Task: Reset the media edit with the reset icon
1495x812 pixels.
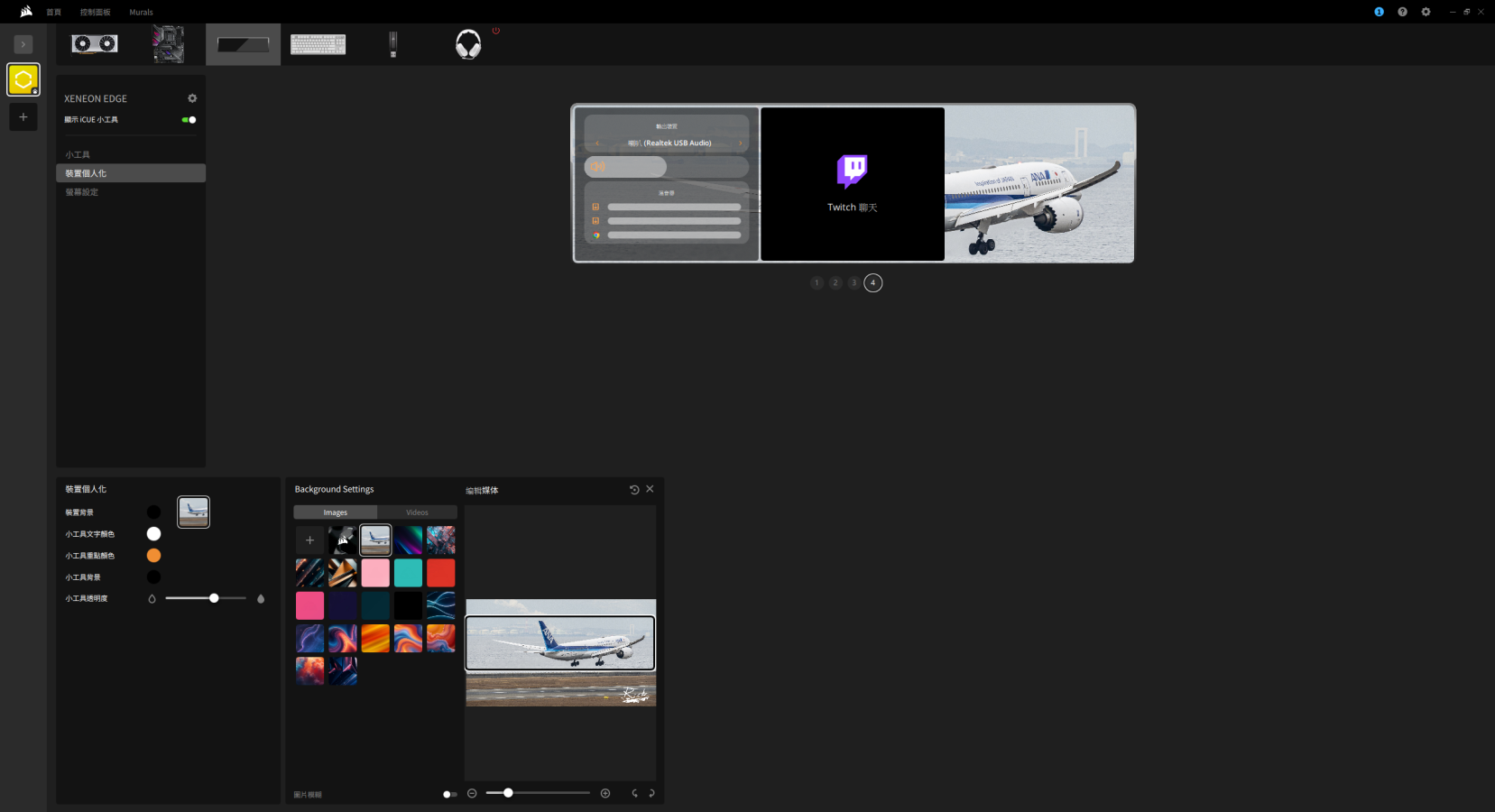Action: (x=634, y=490)
